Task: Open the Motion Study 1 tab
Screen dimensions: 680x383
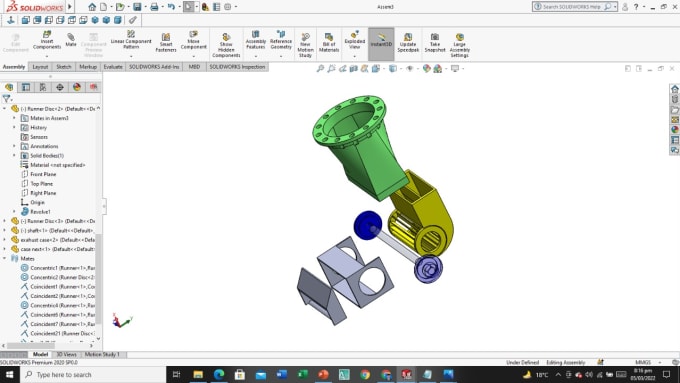Action: 102,354
